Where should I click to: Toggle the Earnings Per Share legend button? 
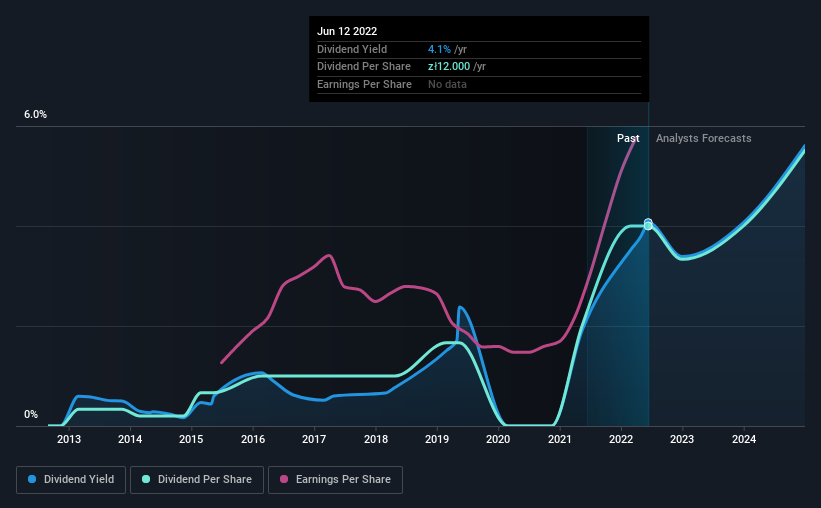335,479
